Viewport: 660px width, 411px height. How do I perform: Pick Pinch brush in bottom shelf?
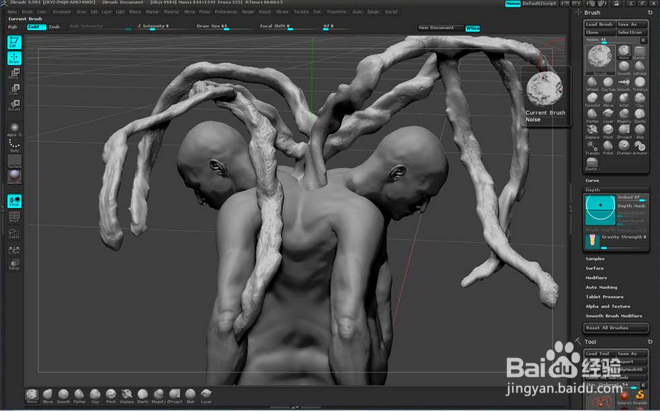tap(111, 396)
